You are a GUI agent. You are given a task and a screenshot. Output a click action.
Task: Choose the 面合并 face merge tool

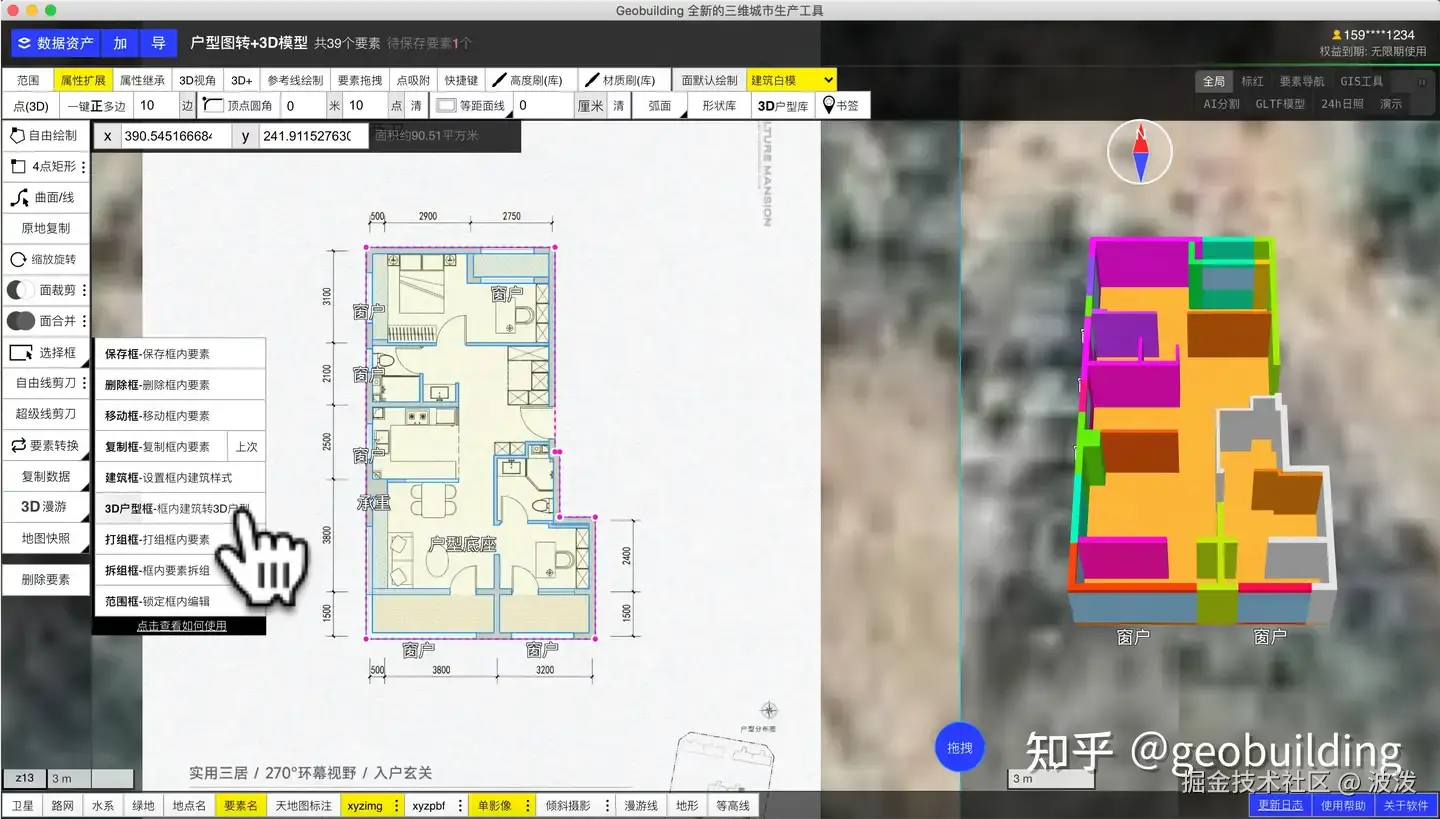[x=40, y=321]
